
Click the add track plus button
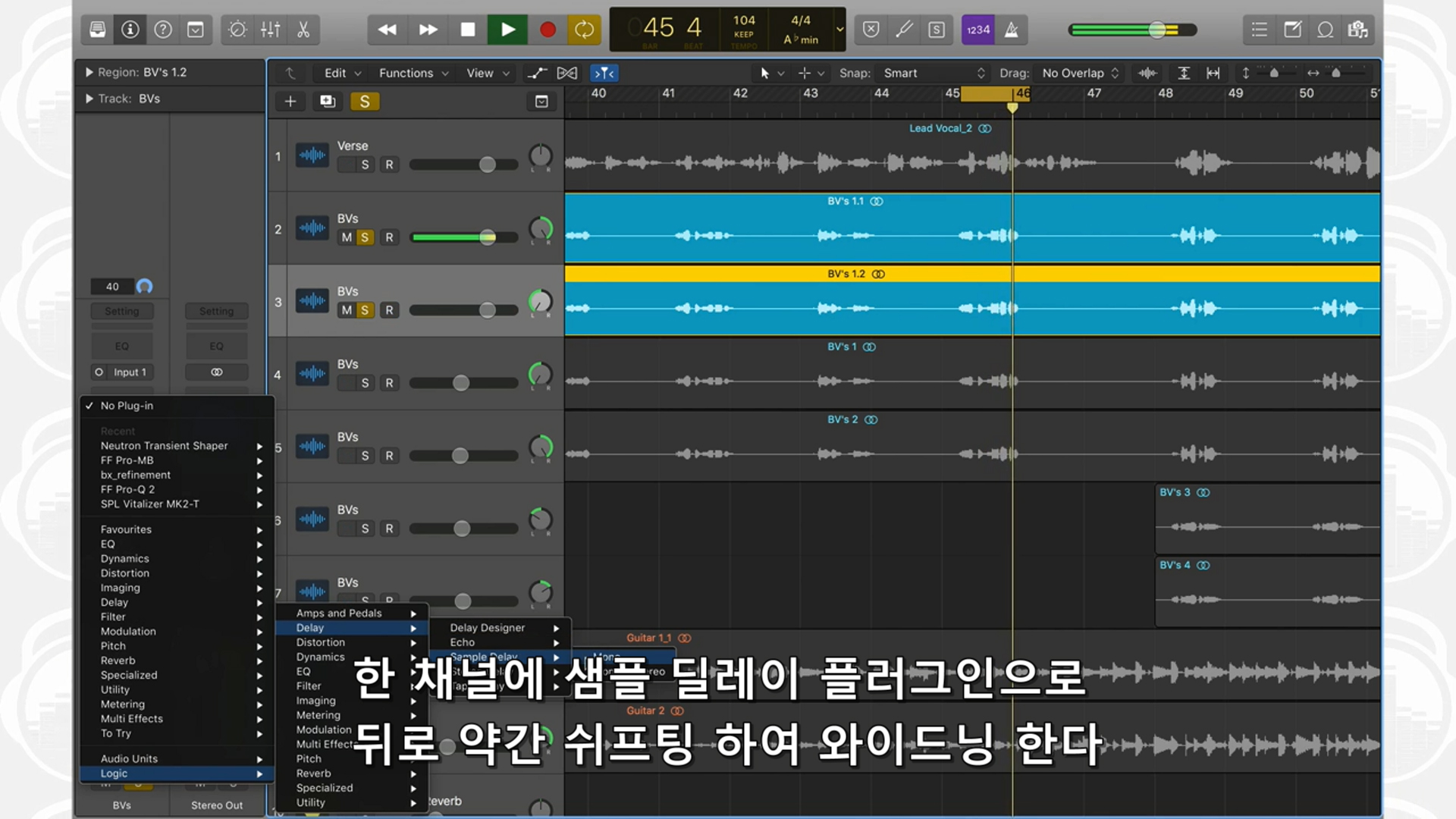click(x=290, y=102)
